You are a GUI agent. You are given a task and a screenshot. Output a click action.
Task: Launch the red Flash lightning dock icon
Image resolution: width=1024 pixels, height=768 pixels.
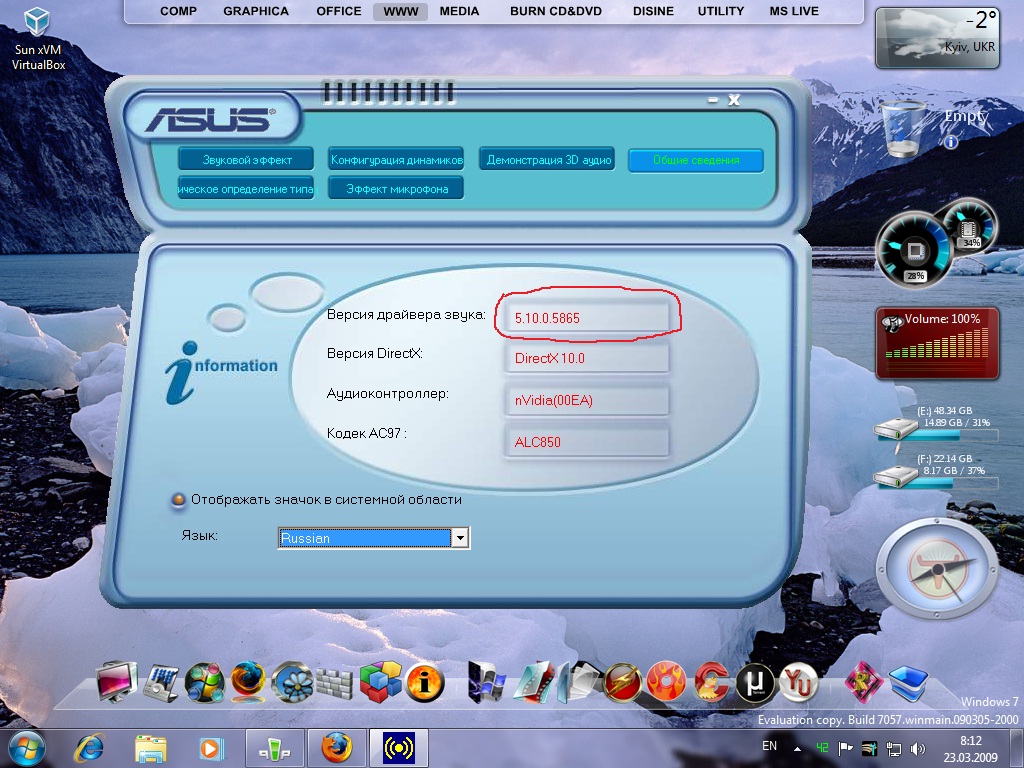[x=622, y=682]
